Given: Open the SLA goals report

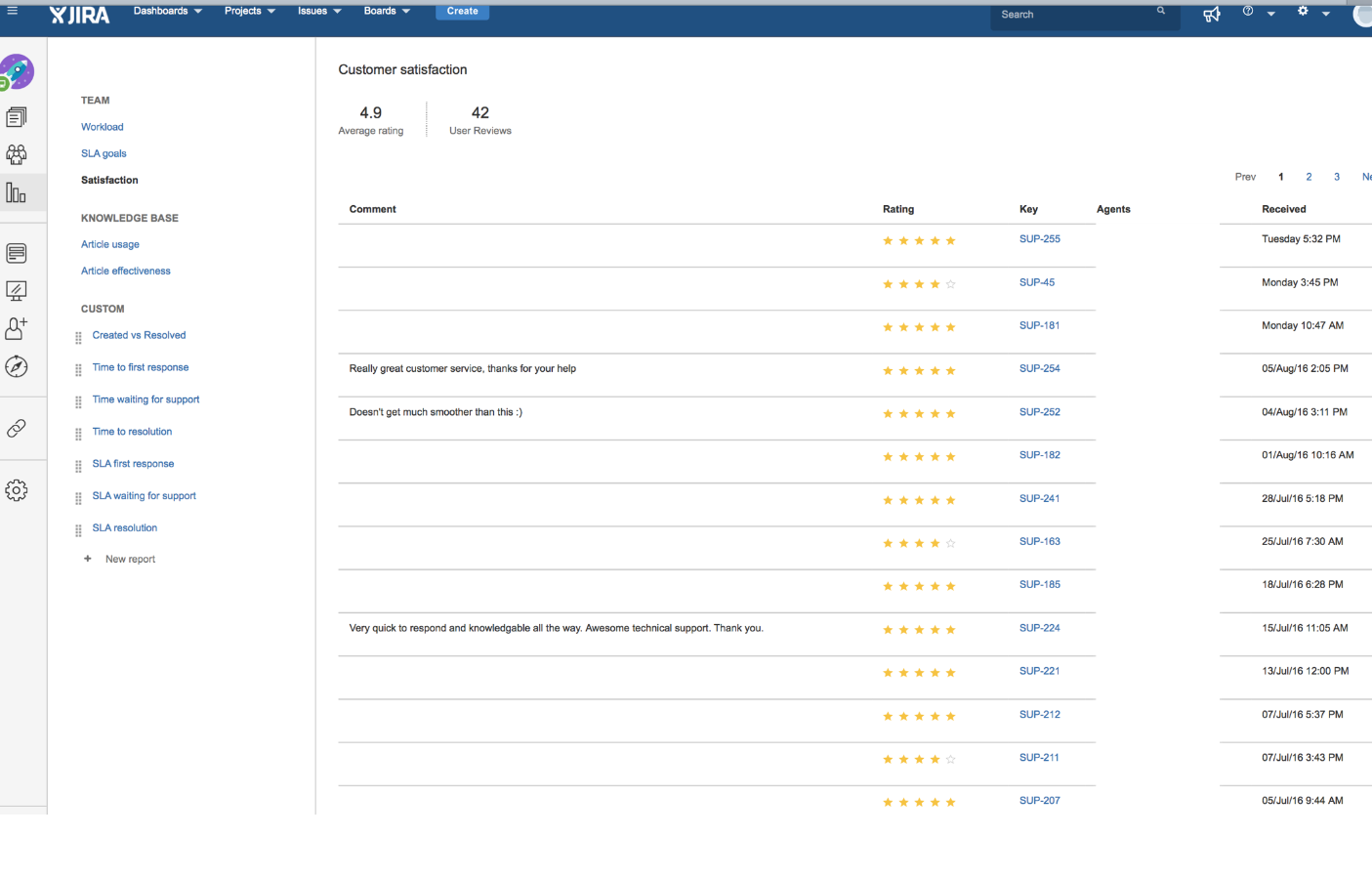Looking at the screenshot, I should coord(104,153).
